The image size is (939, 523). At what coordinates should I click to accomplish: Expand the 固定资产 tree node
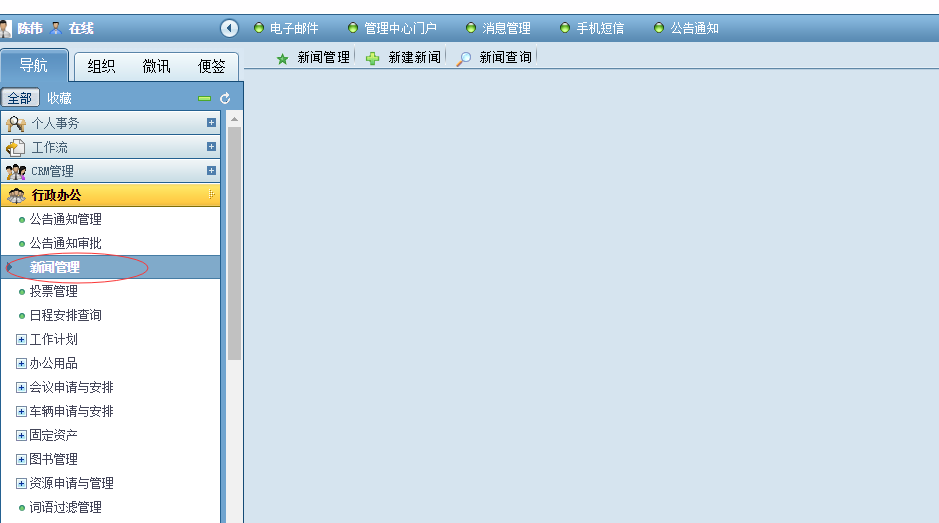point(21,435)
